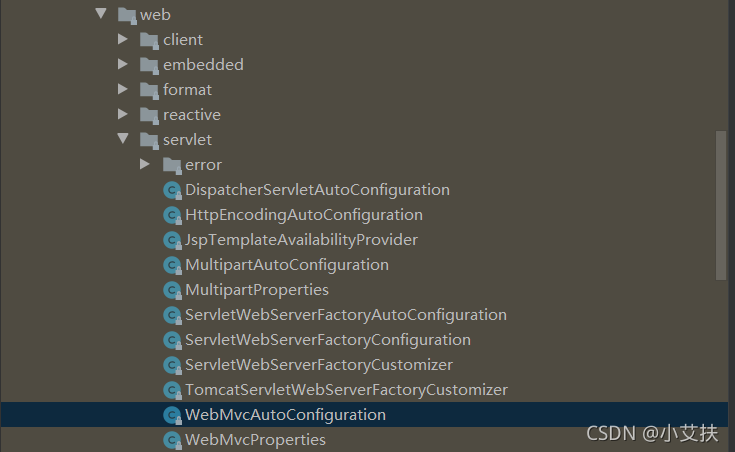This screenshot has width=735, height=452.
Task: Click WebMvcAutoConfiguration class icon
Action: 172,415
